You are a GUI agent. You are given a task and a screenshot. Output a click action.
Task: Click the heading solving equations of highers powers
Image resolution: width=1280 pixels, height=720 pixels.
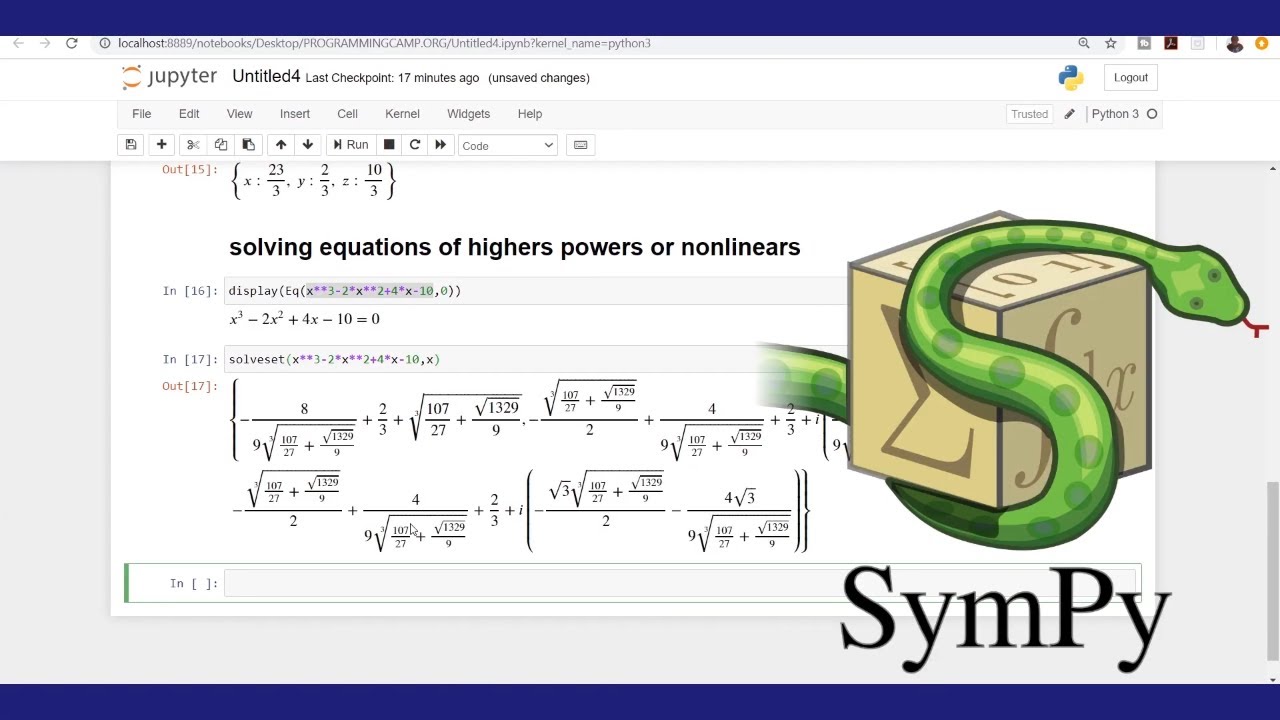pyautogui.click(x=514, y=247)
